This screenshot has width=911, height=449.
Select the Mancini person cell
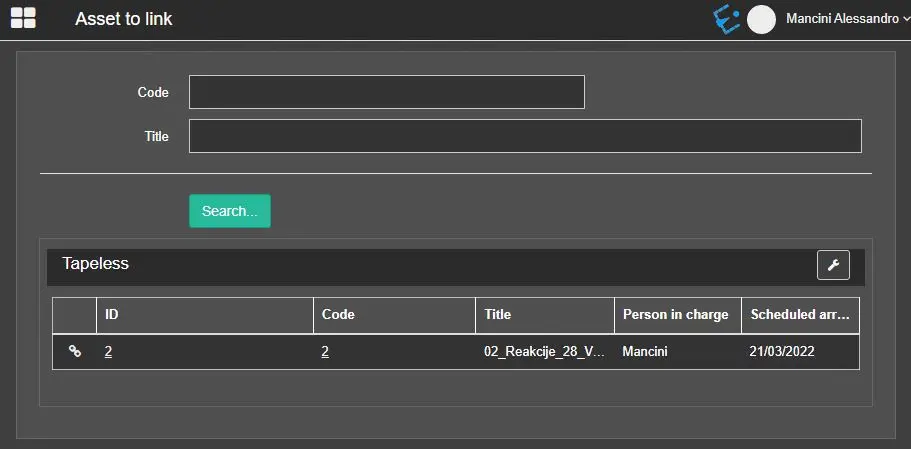[x=678, y=351]
